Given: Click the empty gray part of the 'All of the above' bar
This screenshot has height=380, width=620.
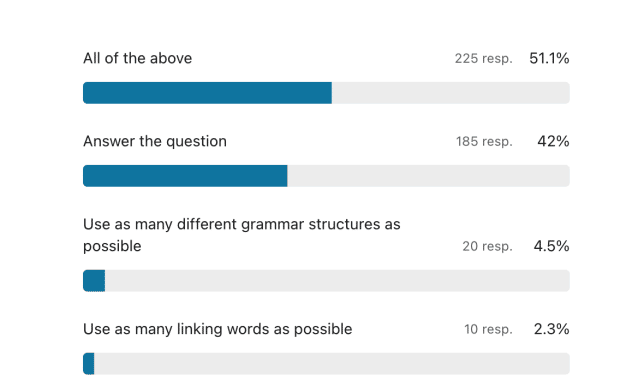Looking at the screenshot, I should click(x=451, y=93).
